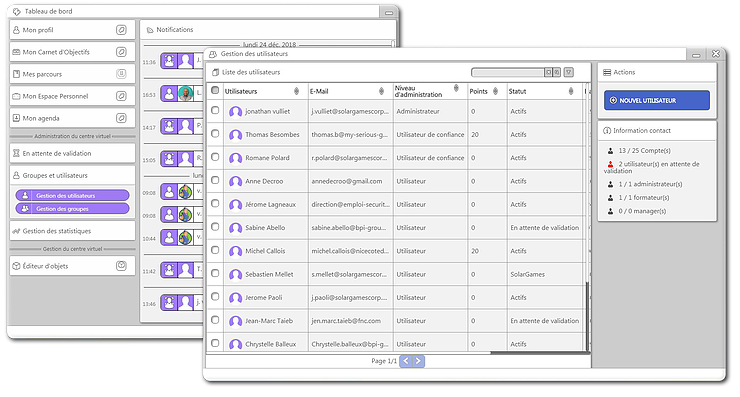Open Mon profil in Tableau de bord
The height and width of the screenshot is (397, 740).
[72, 30]
